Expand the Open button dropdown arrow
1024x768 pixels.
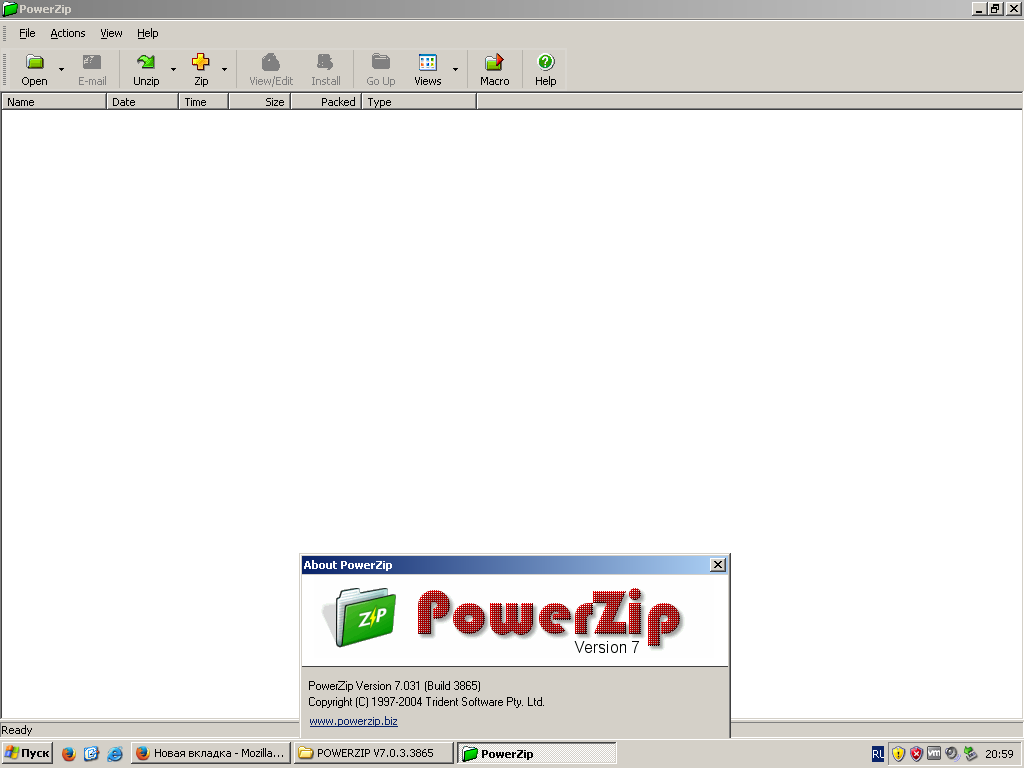pos(62,70)
